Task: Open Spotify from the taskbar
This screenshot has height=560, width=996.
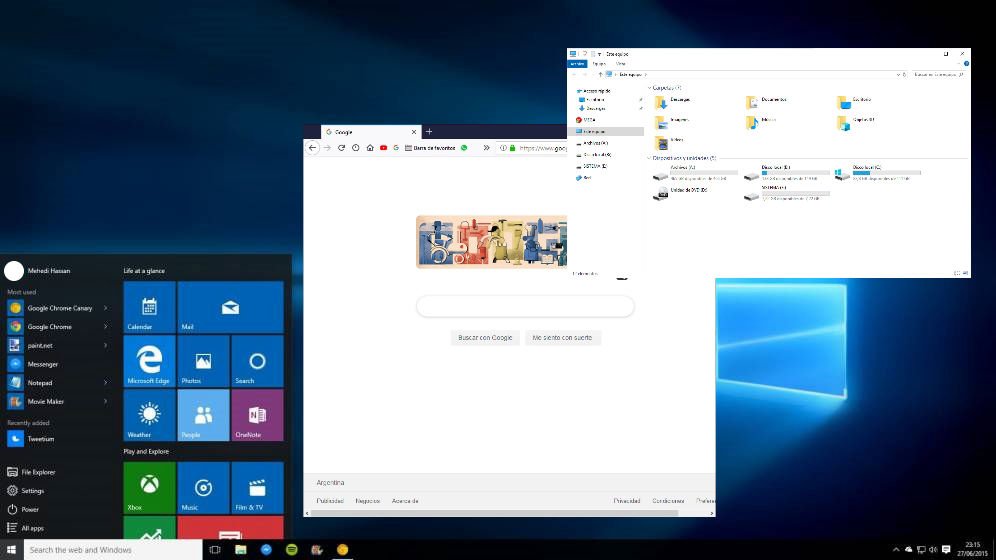Action: (x=292, y=550)
